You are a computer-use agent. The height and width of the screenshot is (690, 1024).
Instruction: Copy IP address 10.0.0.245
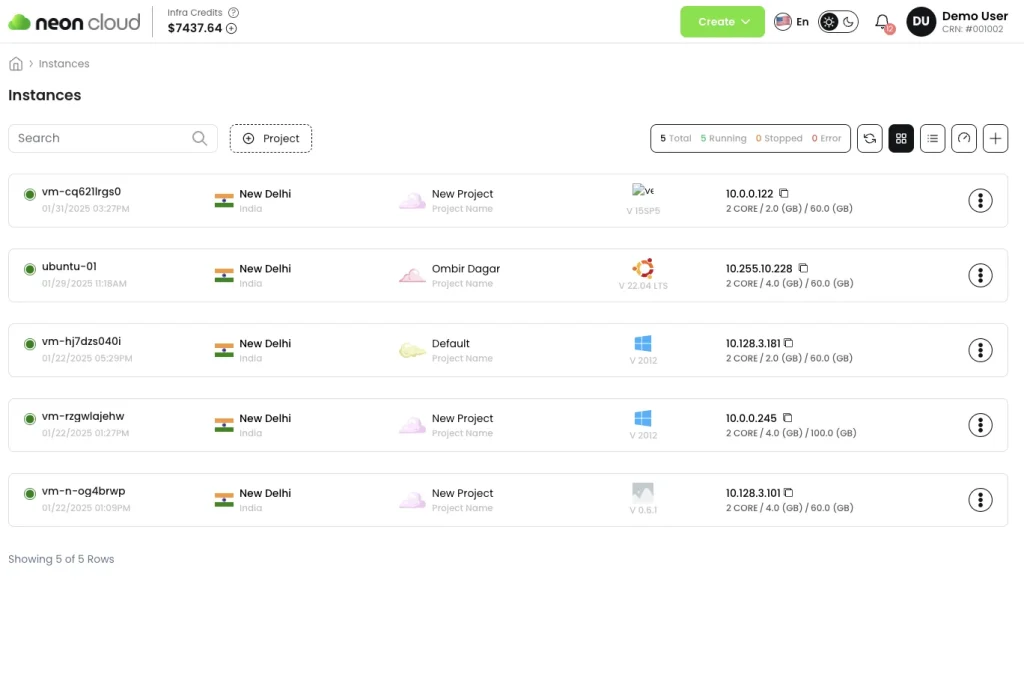[787, 418]
